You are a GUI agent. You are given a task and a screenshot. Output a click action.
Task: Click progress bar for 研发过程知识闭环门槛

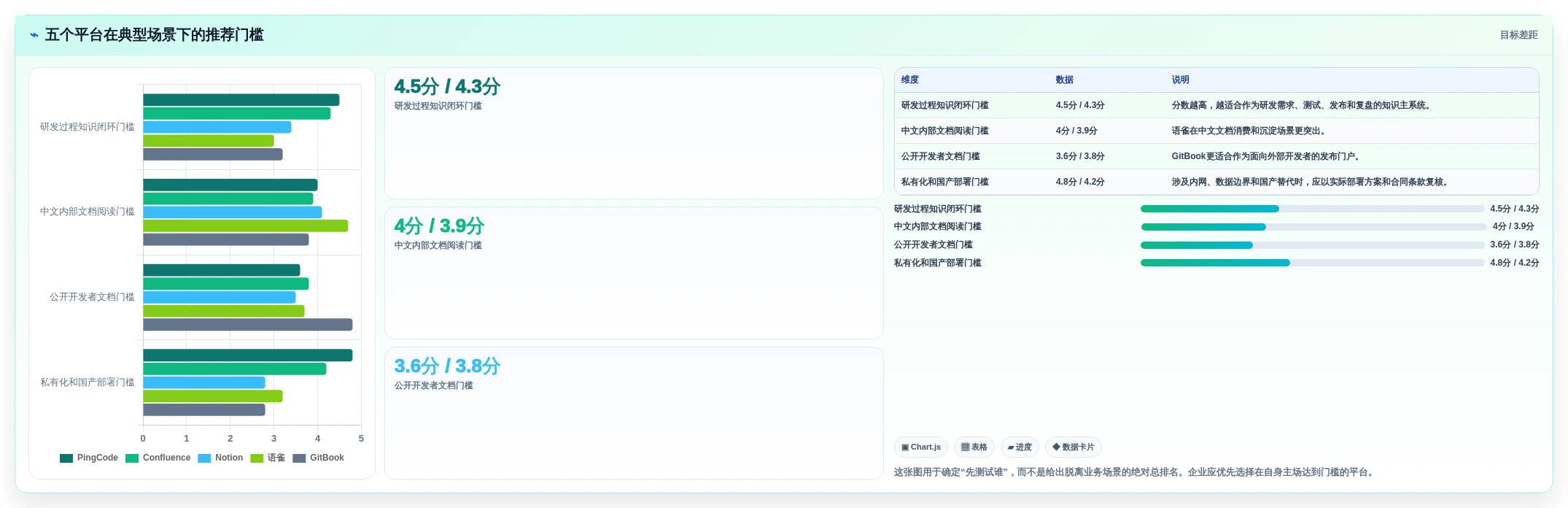1312,209
